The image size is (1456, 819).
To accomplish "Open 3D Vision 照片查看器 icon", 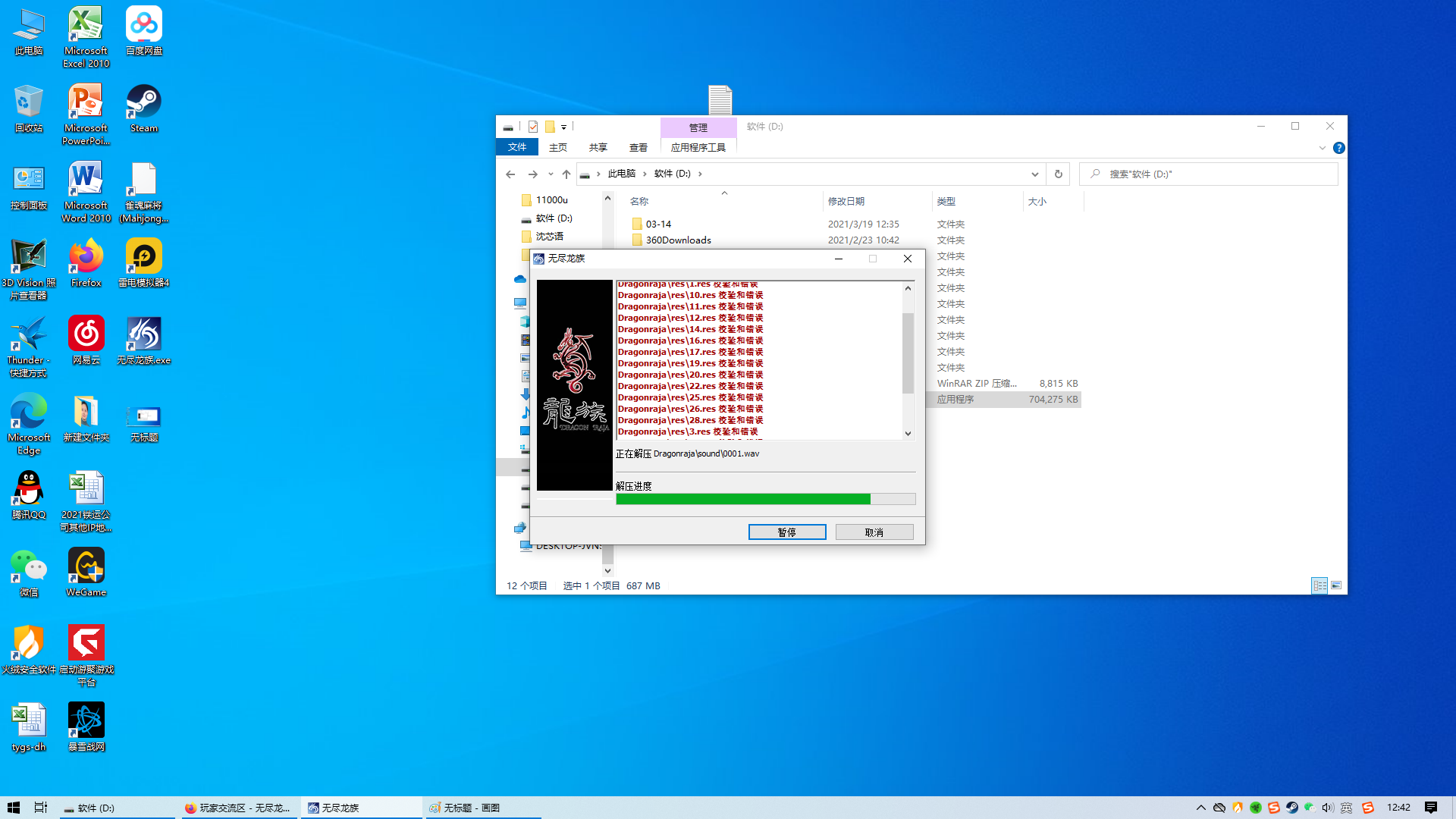I will [x=29, y=270].
